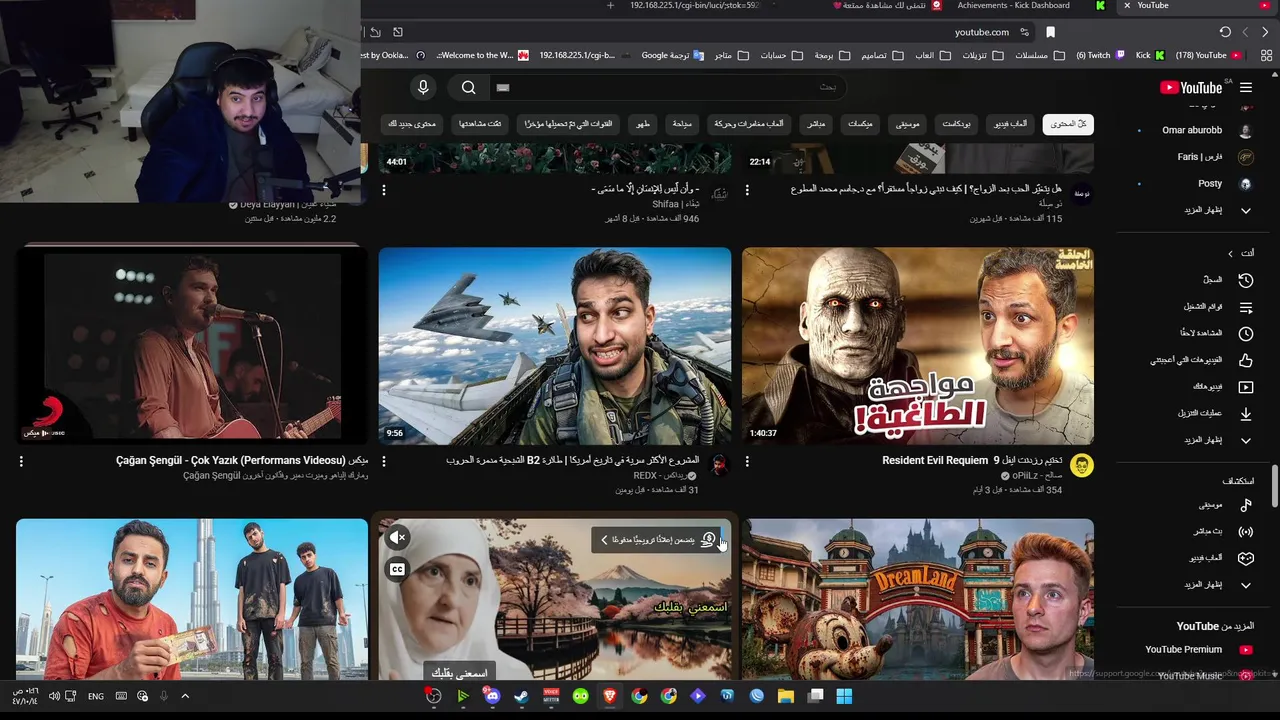Screen dimensions: 1280x720
Task: Select the video games filter chip
Action: (1010, 124)
